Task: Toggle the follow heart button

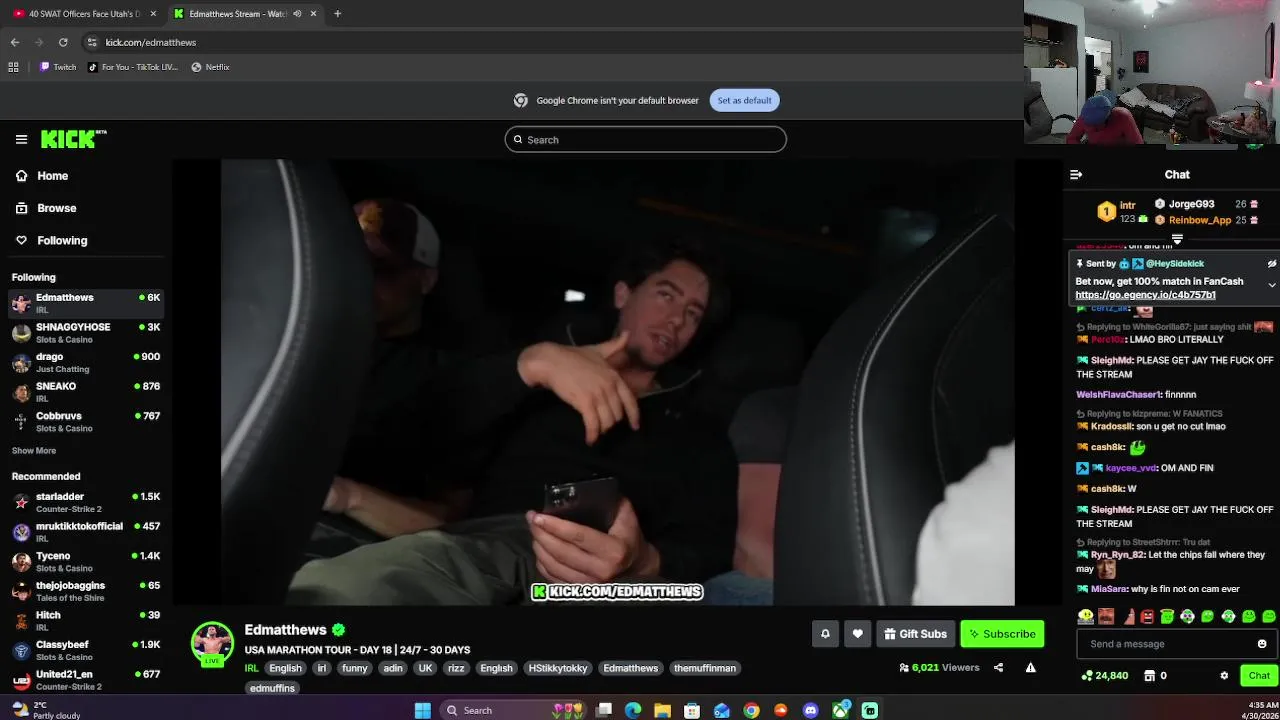Action: [x=857, y=634]
